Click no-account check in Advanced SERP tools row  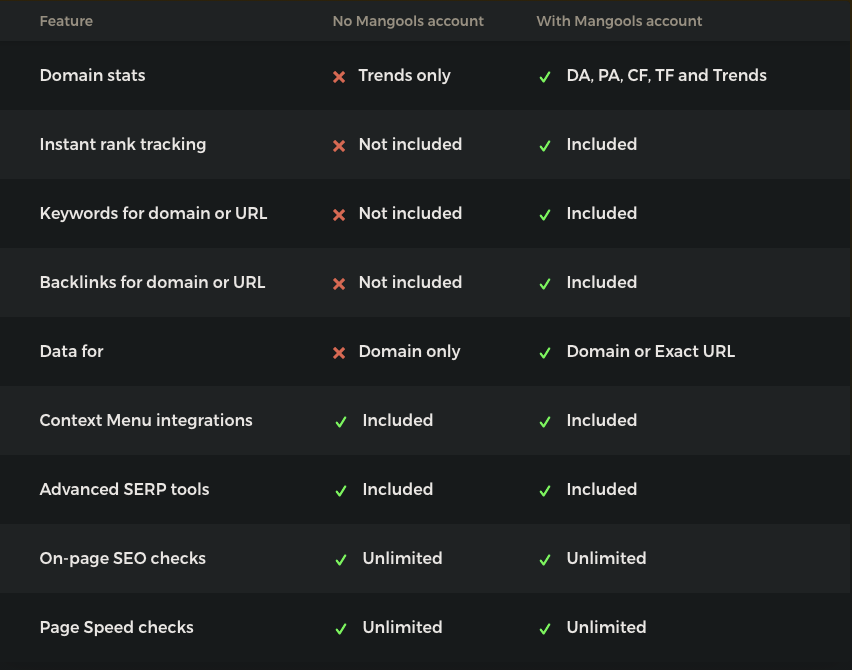click(x=341, y=491)
